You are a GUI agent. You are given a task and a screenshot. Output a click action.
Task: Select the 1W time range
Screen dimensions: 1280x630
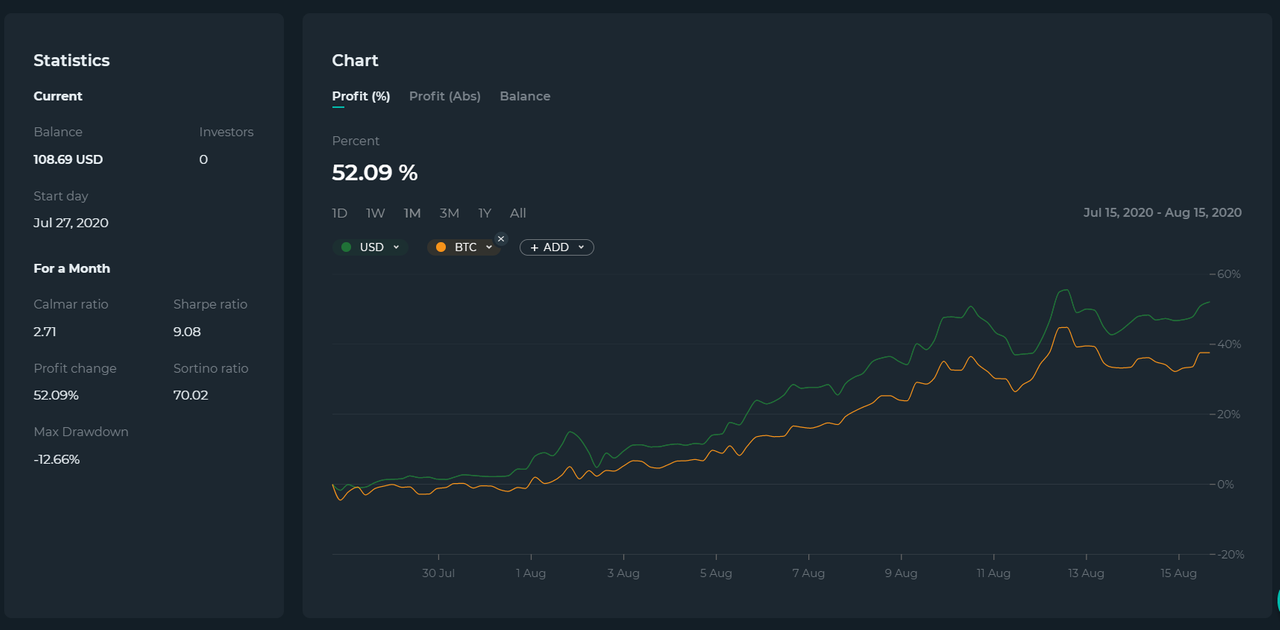[x=375, y=213]
